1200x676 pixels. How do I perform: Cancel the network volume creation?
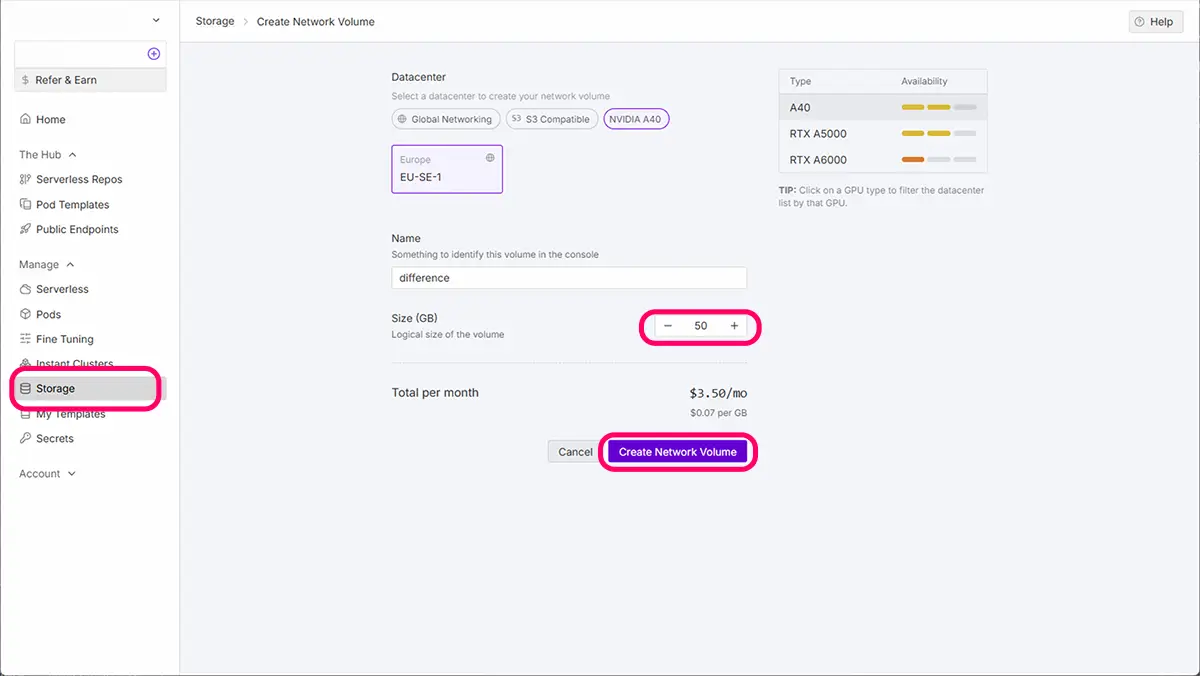[575, 452]
